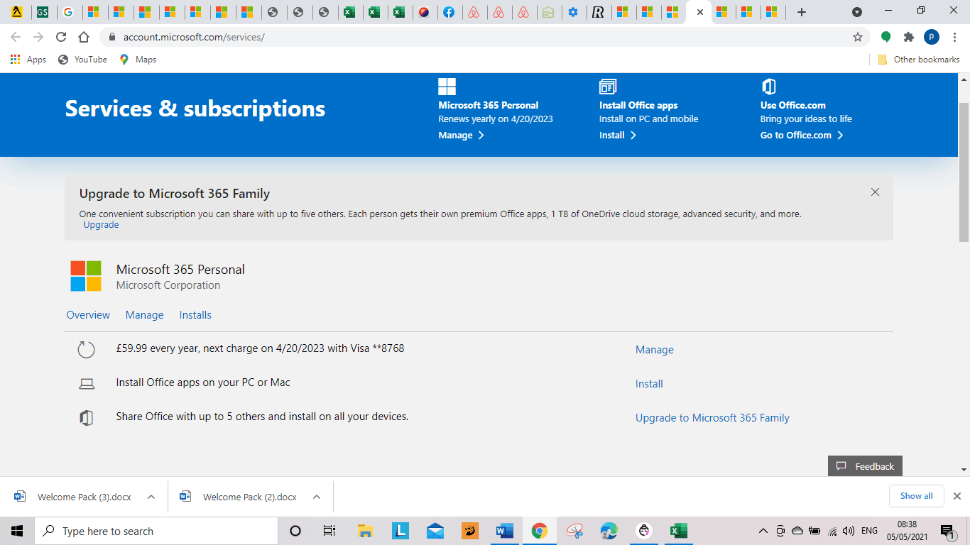Click Upgrade to Microsoft 365 Family link
The image size is (970, 545).
712,418
